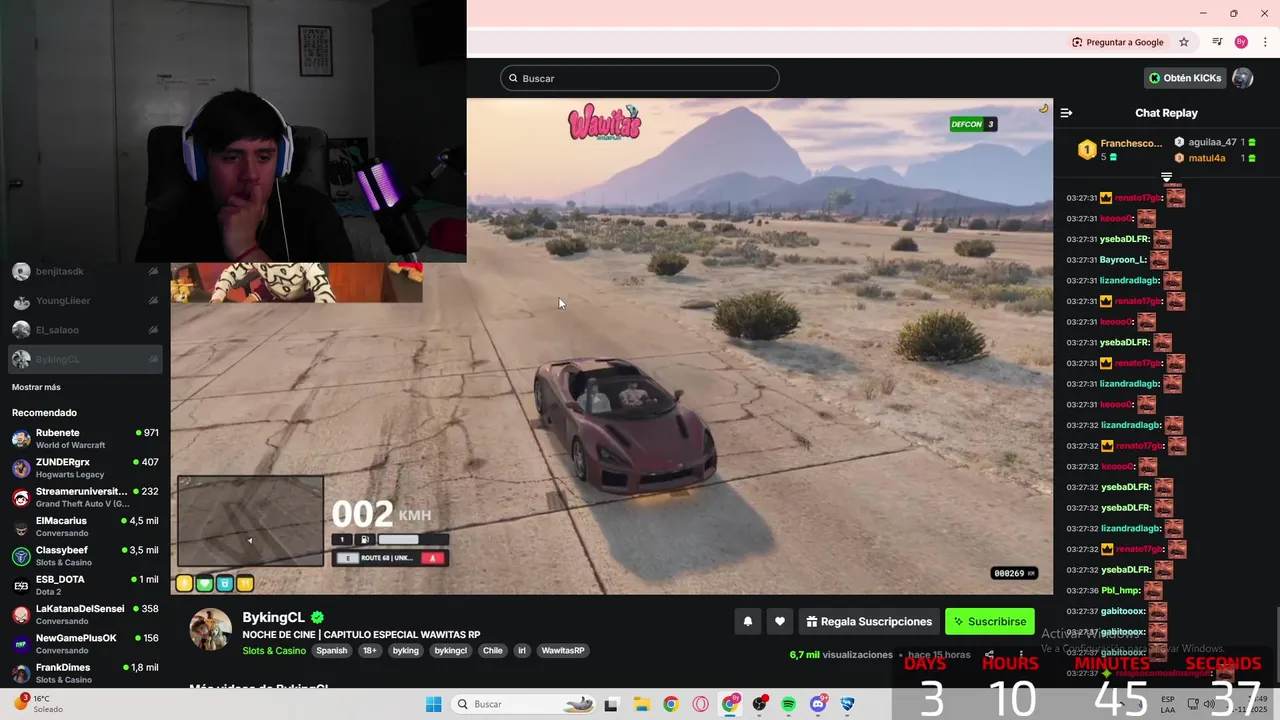Open volume speaker tray icon

1209,704
